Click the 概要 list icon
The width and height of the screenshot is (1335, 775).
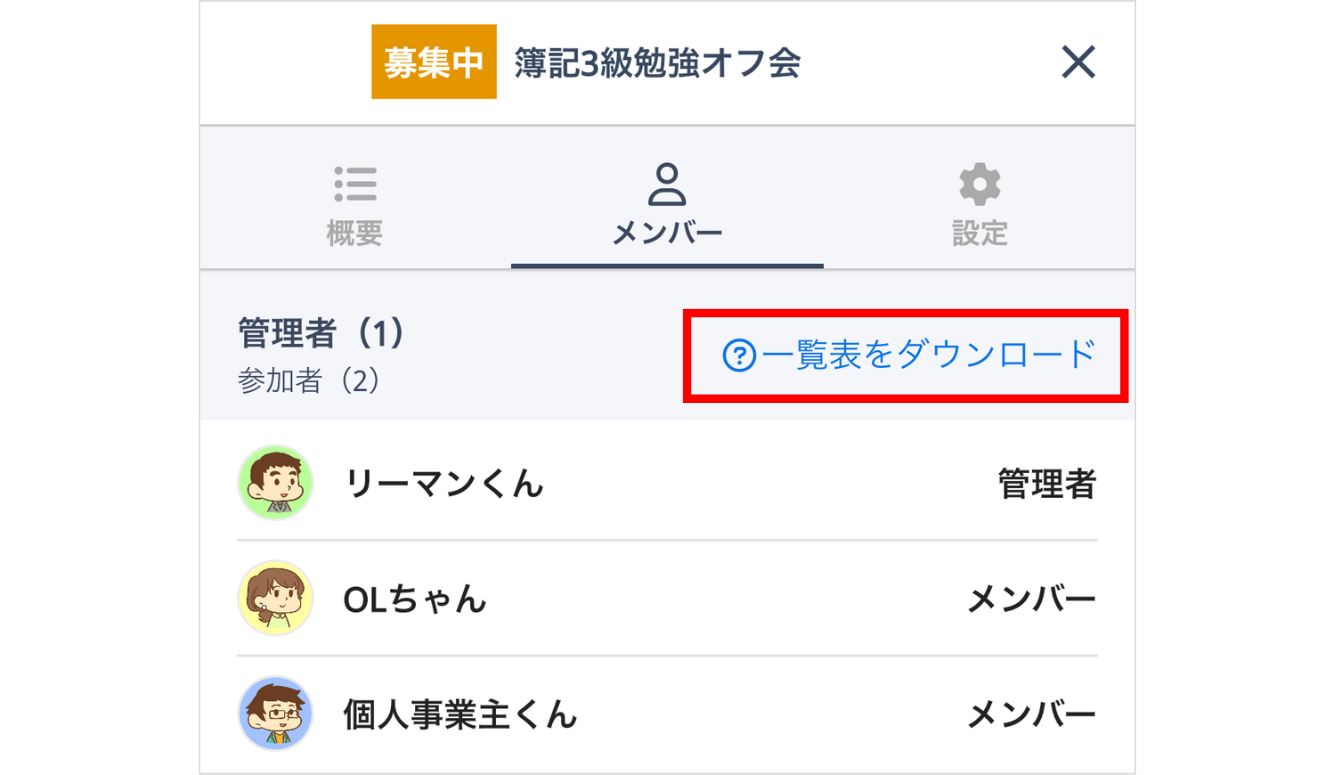tap(355, 185)
